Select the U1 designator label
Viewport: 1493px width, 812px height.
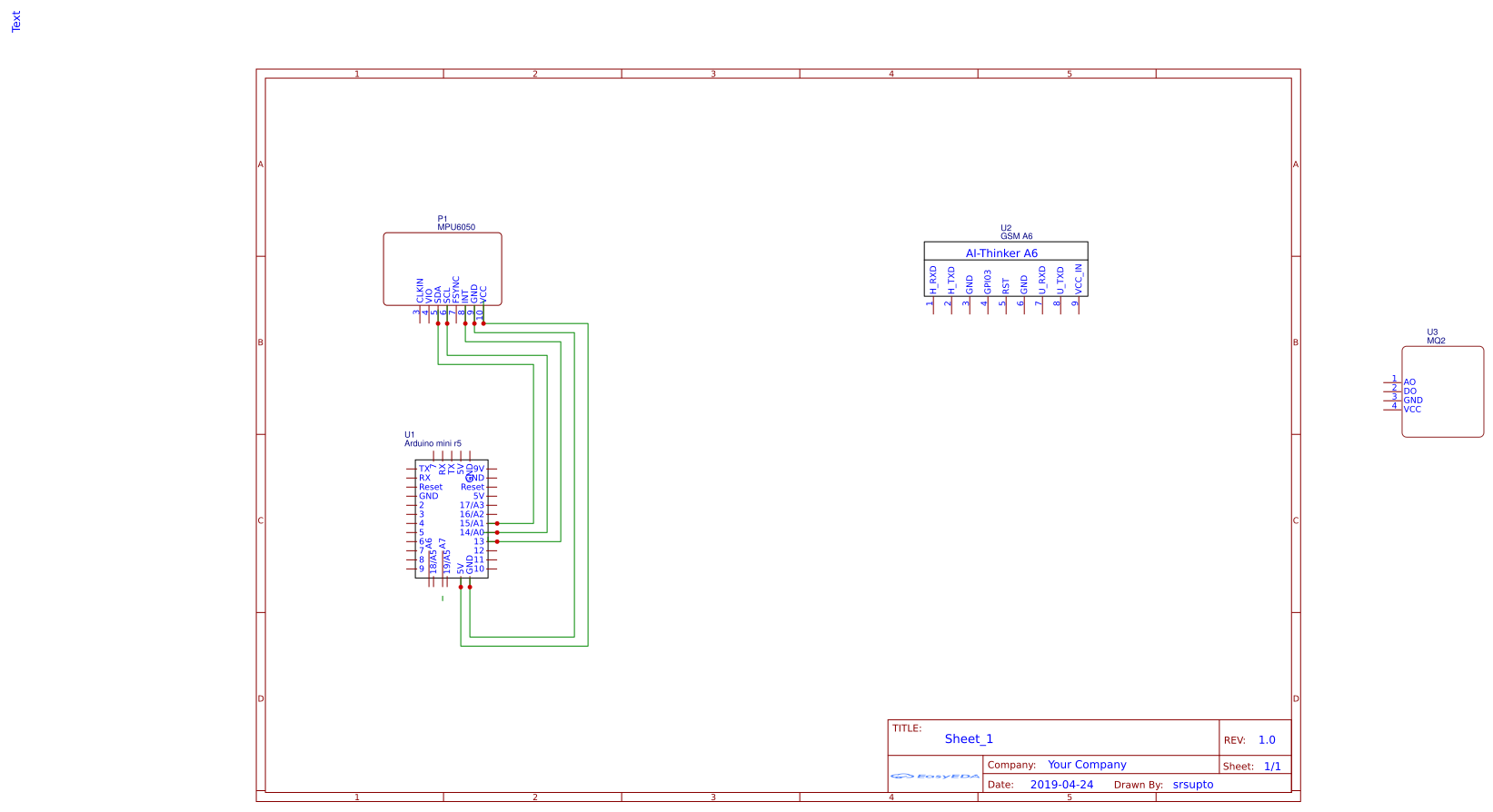point(410,435)
